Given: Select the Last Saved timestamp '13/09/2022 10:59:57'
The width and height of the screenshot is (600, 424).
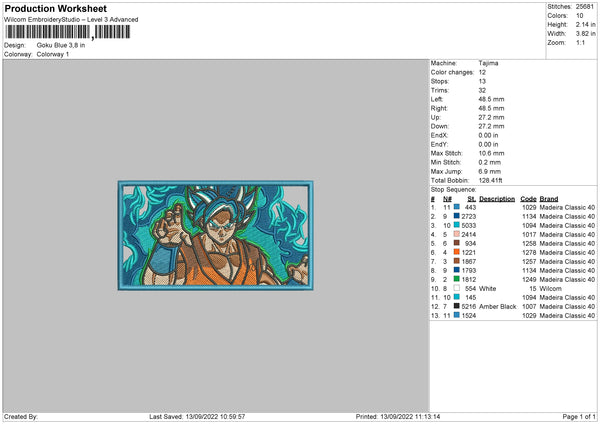Looking at the screenshot, I should 215,417.
